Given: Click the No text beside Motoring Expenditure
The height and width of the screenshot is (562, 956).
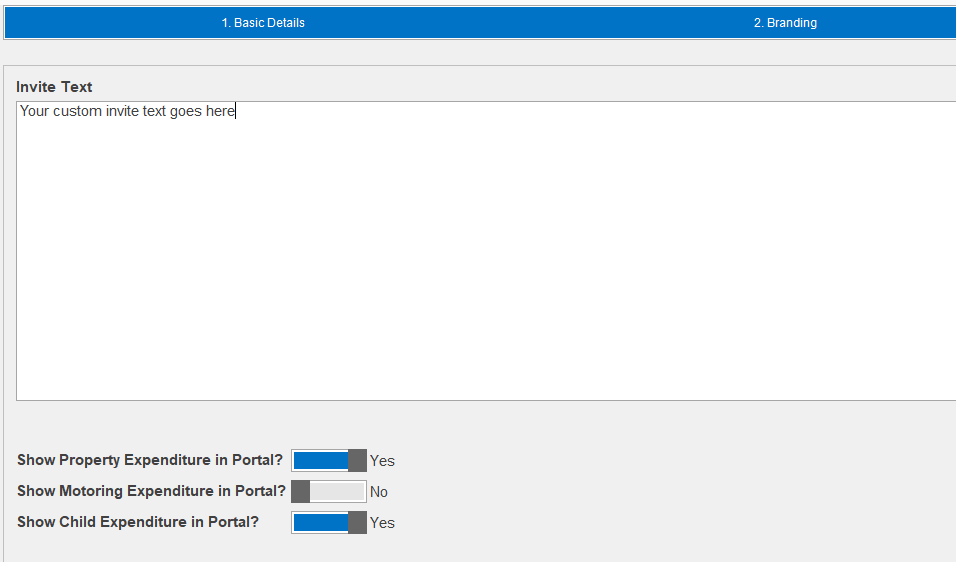Looking at the screenshot, I should [379, 492].
